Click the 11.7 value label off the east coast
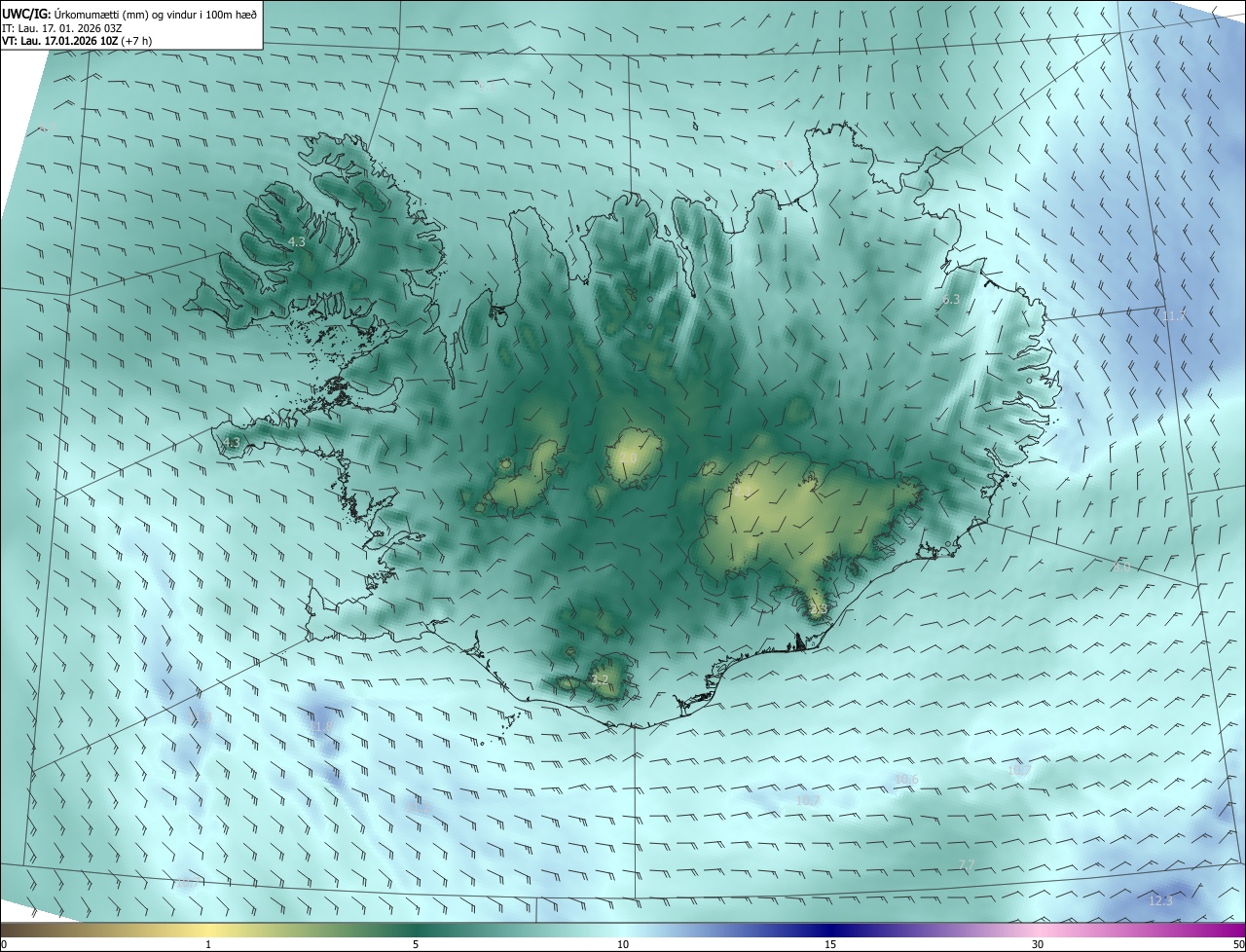 pos(1174,316)
